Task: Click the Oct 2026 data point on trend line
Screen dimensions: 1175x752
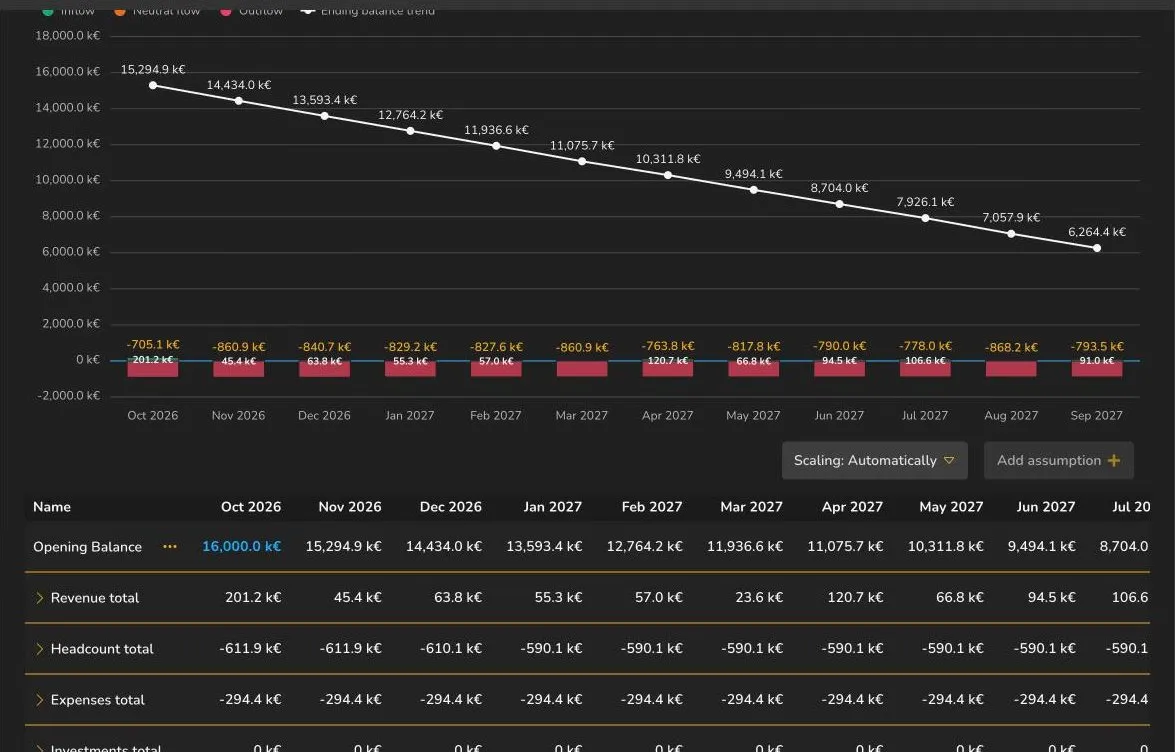Action: click(x=153, y=85)
